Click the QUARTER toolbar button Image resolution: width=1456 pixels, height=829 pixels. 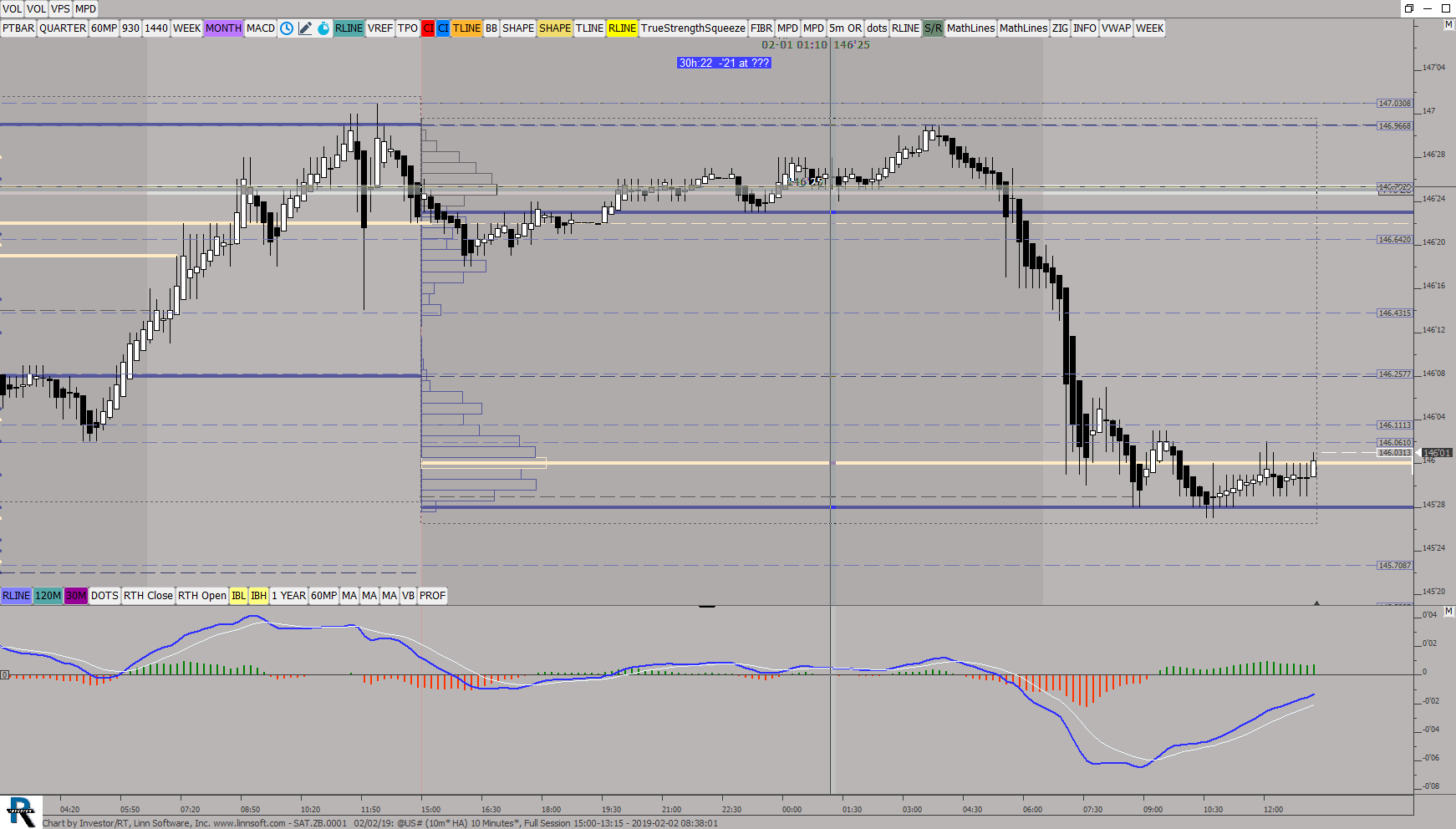[63, 28]
